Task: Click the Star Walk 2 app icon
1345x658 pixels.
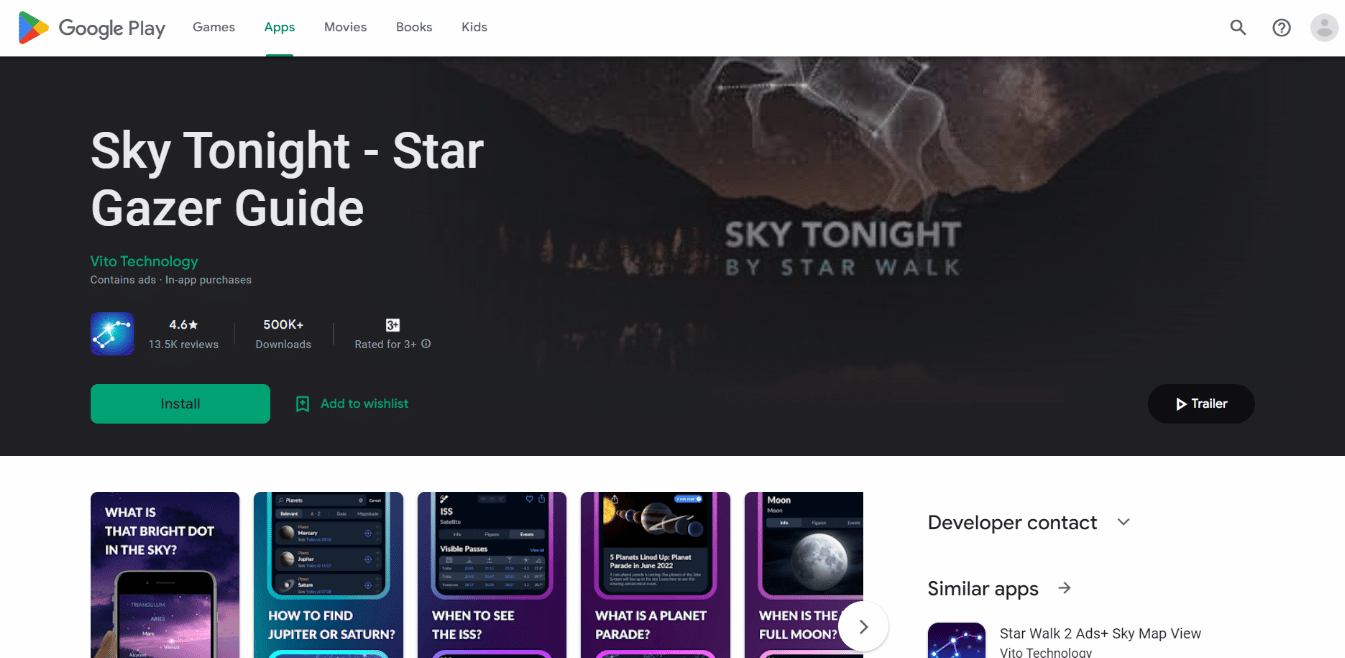Action: coord(956,640)
